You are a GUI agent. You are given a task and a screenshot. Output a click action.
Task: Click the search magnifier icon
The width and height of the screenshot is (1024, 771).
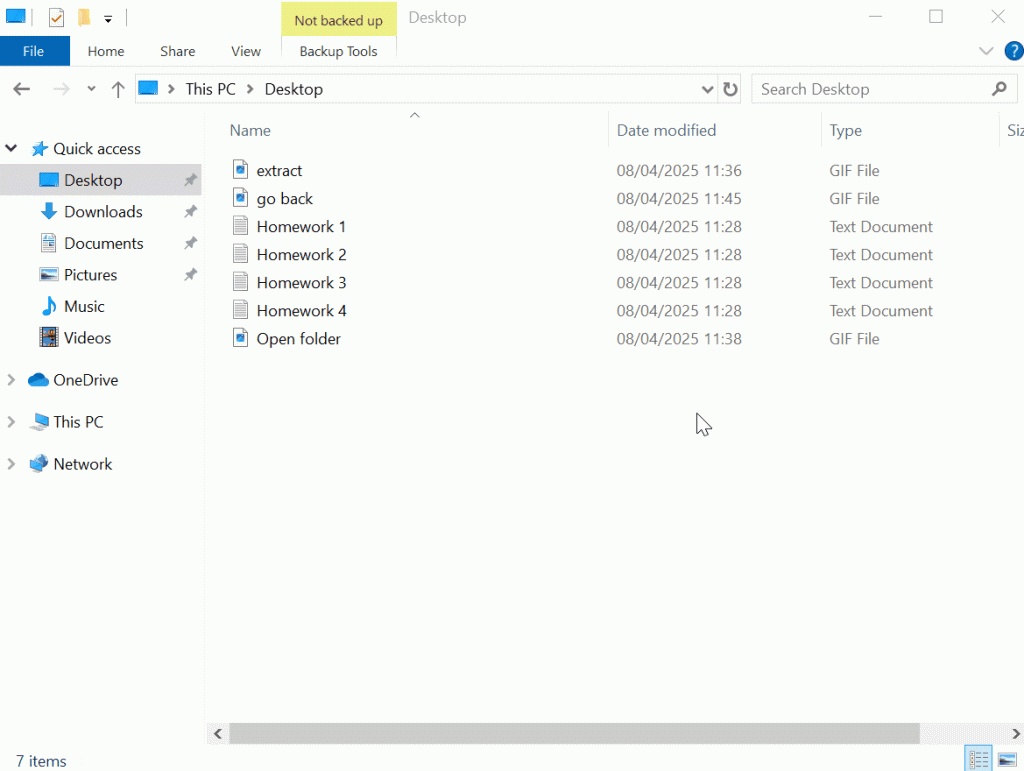[998, 89]
